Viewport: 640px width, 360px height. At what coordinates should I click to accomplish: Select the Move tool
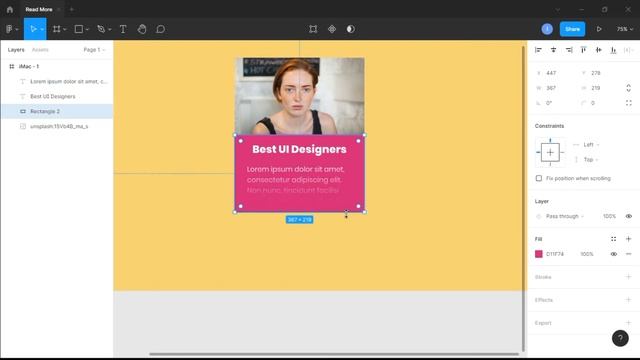pyautogui.click(x=33, y=29)
